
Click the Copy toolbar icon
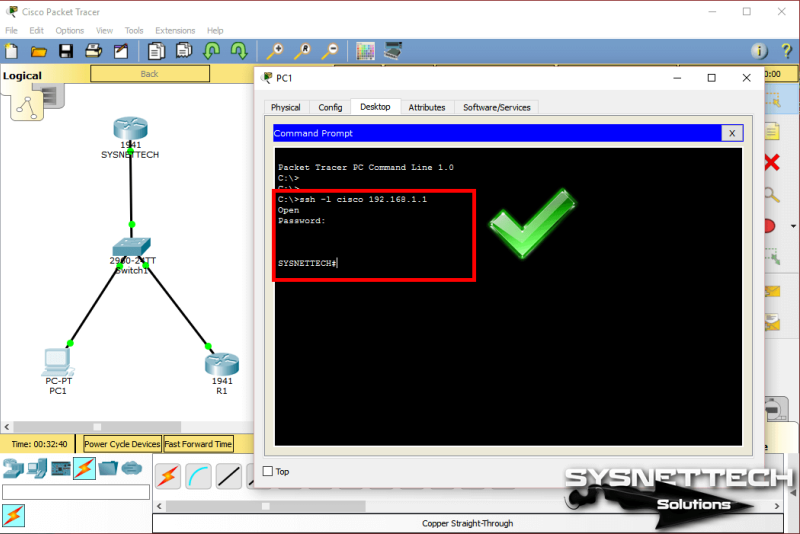(x=156, y=51)
